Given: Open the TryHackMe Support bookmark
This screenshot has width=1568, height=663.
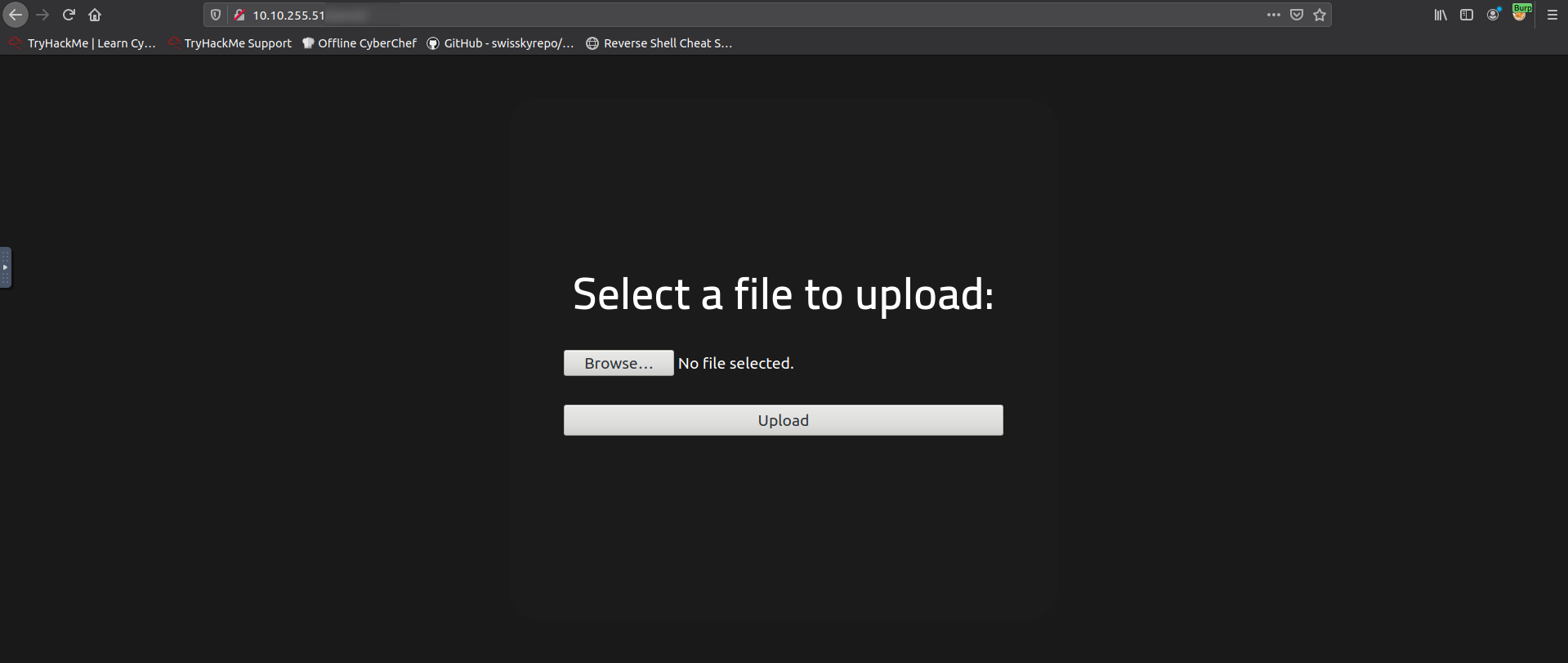Looking at the screenshot, I should (x=230, y=43).
